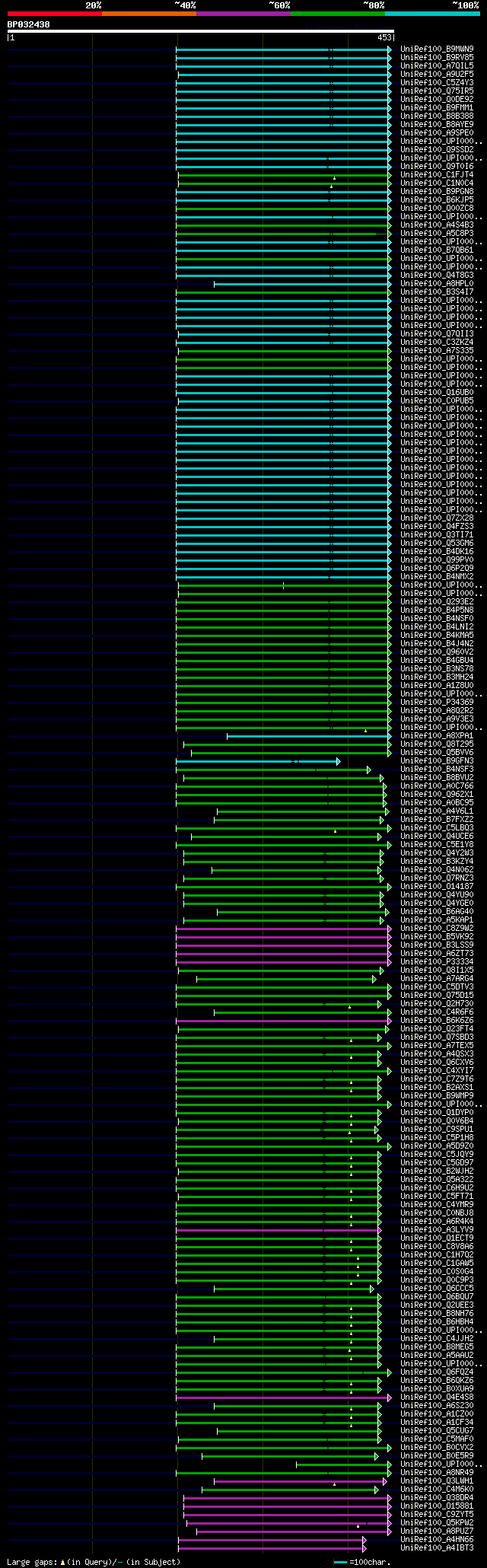Image resolution: width=487 pixels, height=1568 pixels.
Task: Click the purple ~60% identity legend bar
Action: coord(243,14)
